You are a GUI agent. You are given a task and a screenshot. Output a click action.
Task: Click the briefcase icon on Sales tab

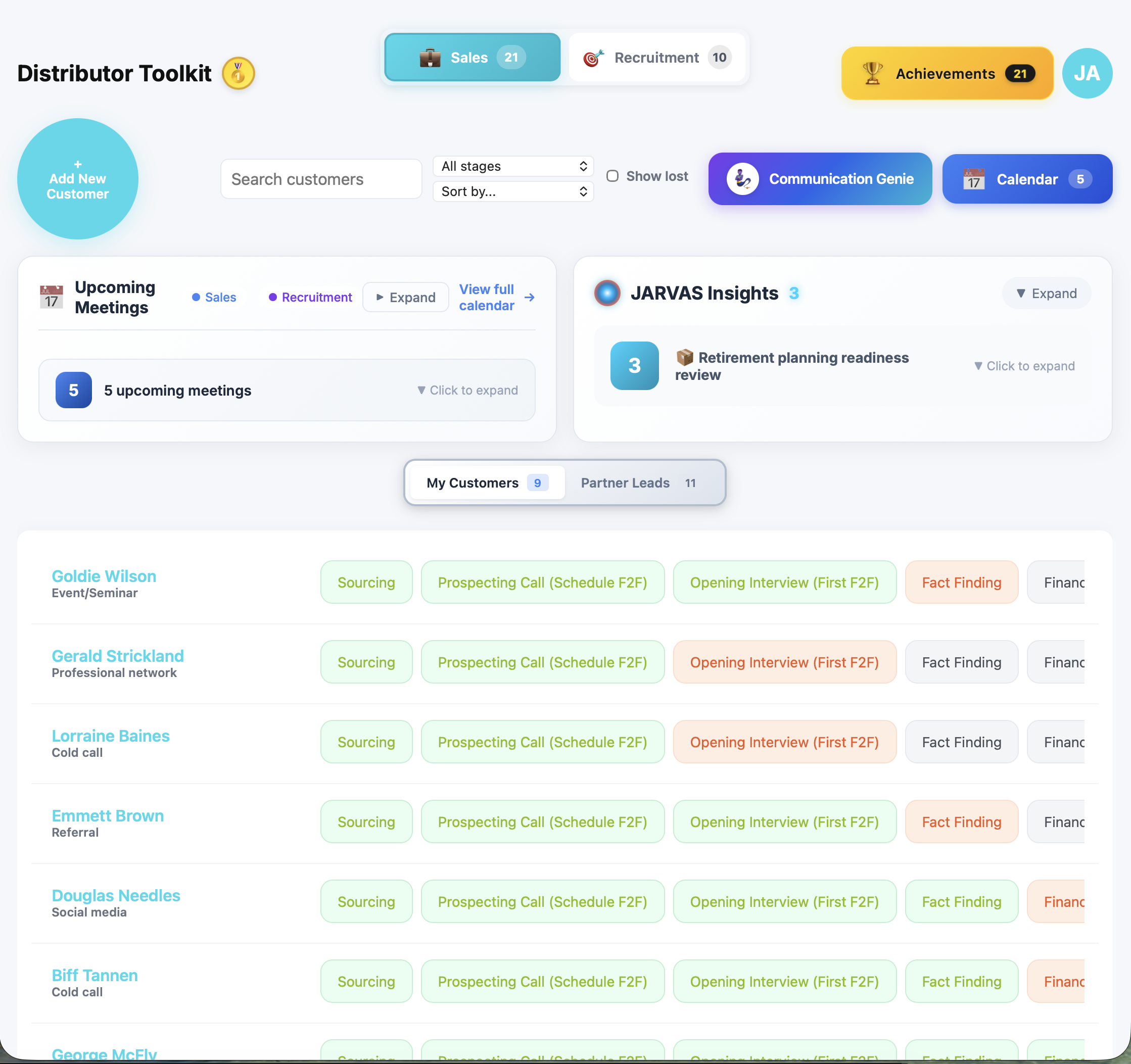(430, 58)
